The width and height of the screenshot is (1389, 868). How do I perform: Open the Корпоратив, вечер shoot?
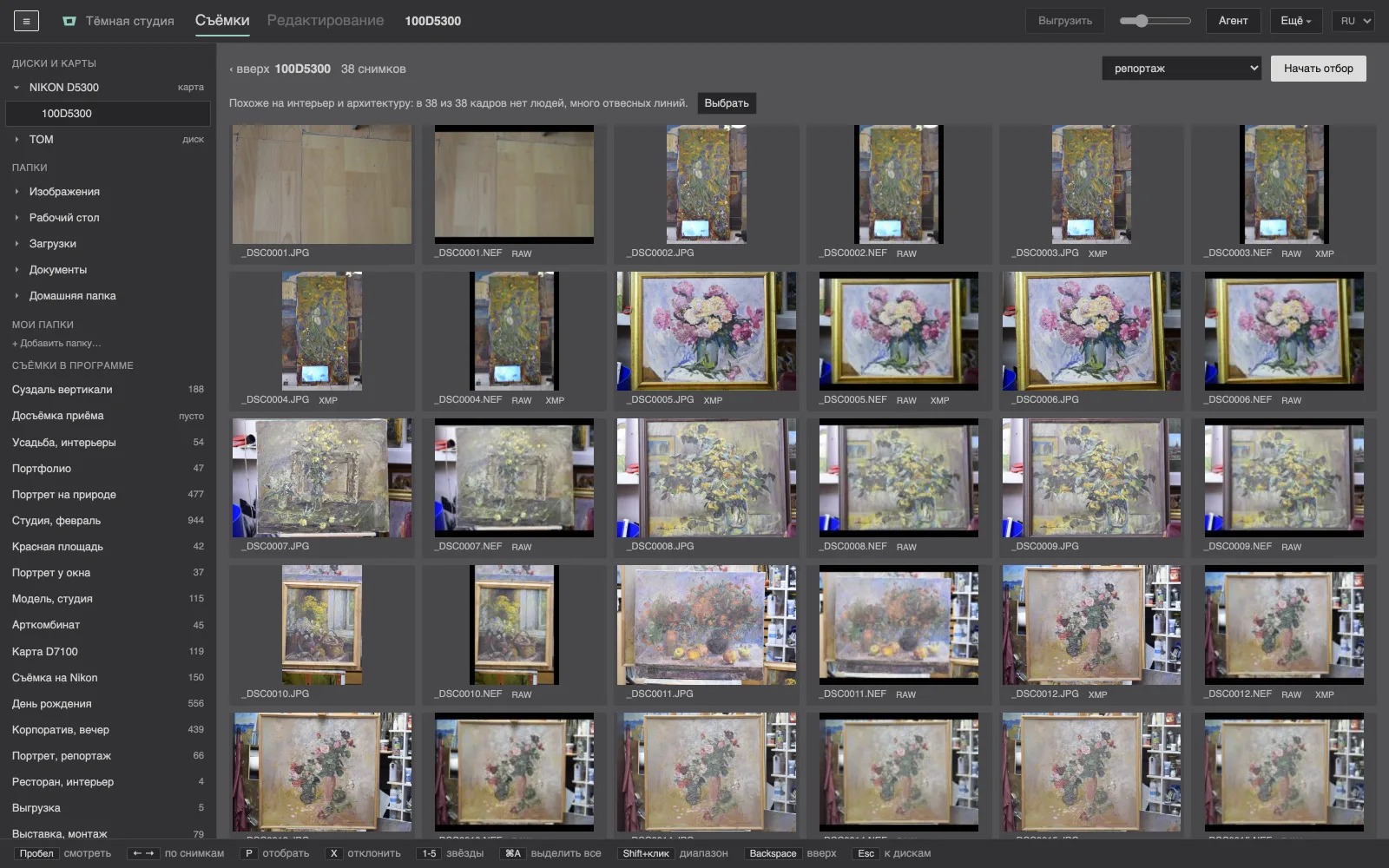[x=108, y=730]
